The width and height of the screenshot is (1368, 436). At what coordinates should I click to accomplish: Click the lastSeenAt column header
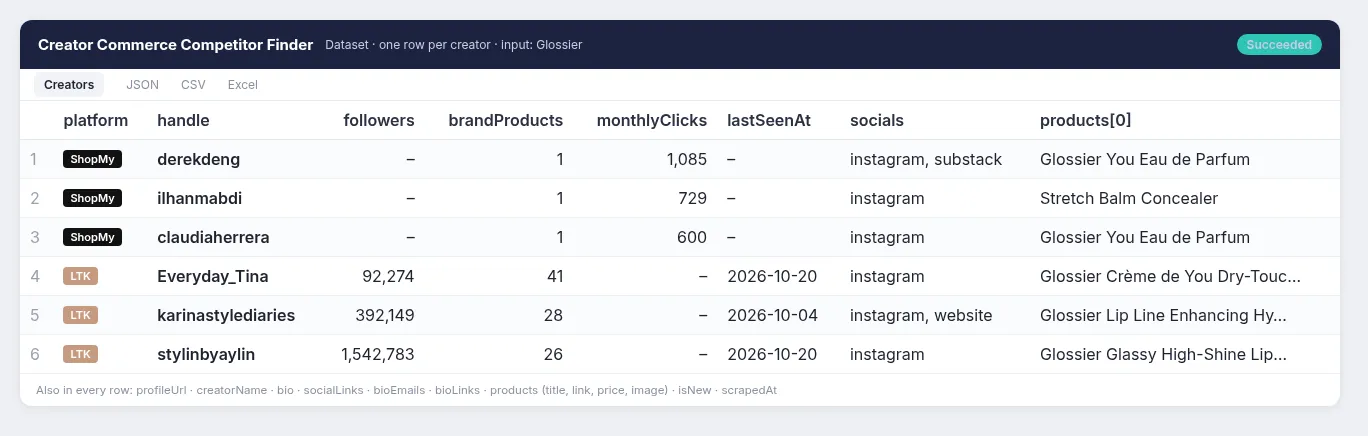[769, 120]
